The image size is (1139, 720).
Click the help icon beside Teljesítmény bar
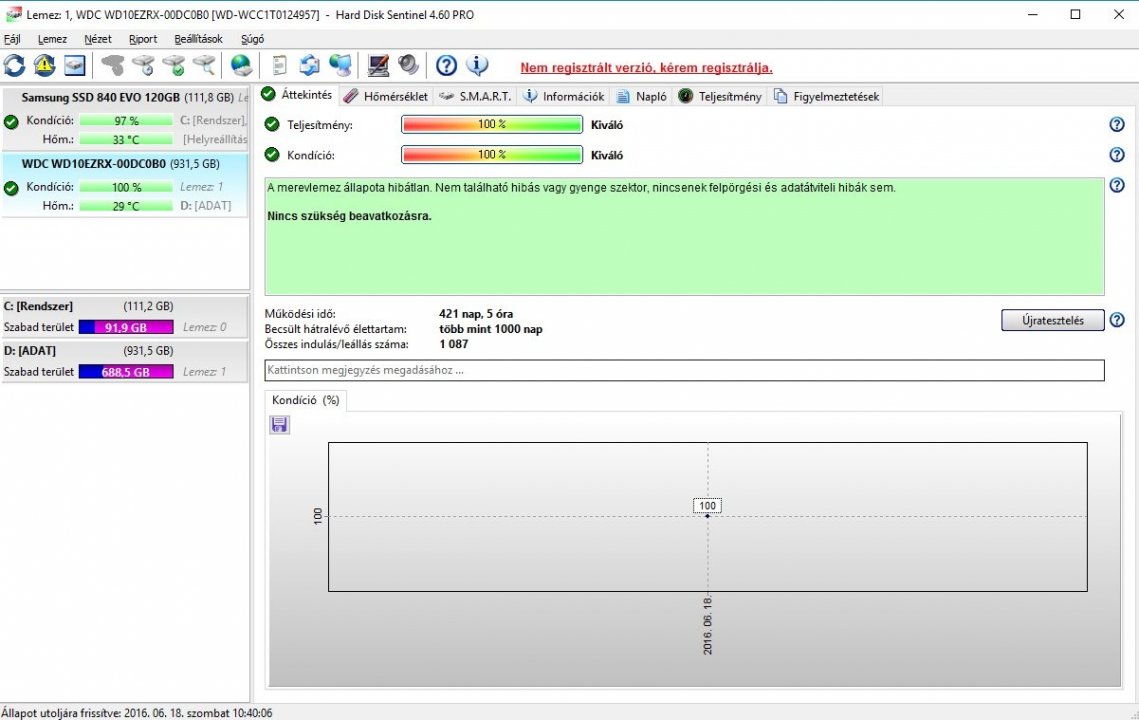coord(1117,124)
